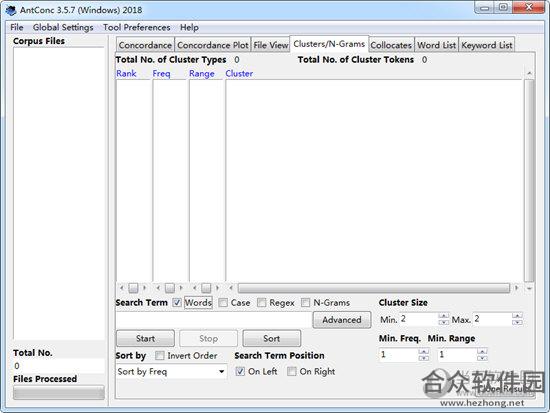Enable the Regex checkbox
The width and height of the screenshot is (550, 413).
[x=262, y=302]
